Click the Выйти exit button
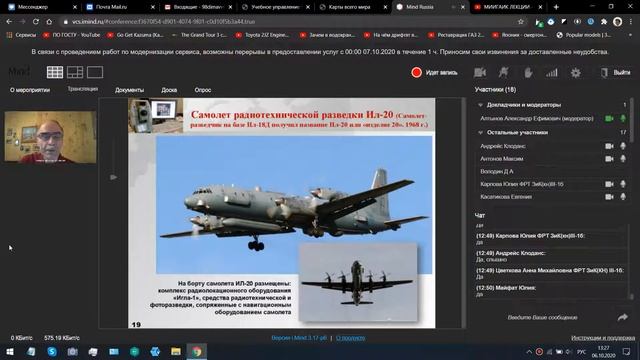The height and width of the screenshot is (360, 640). pos(616,73)
